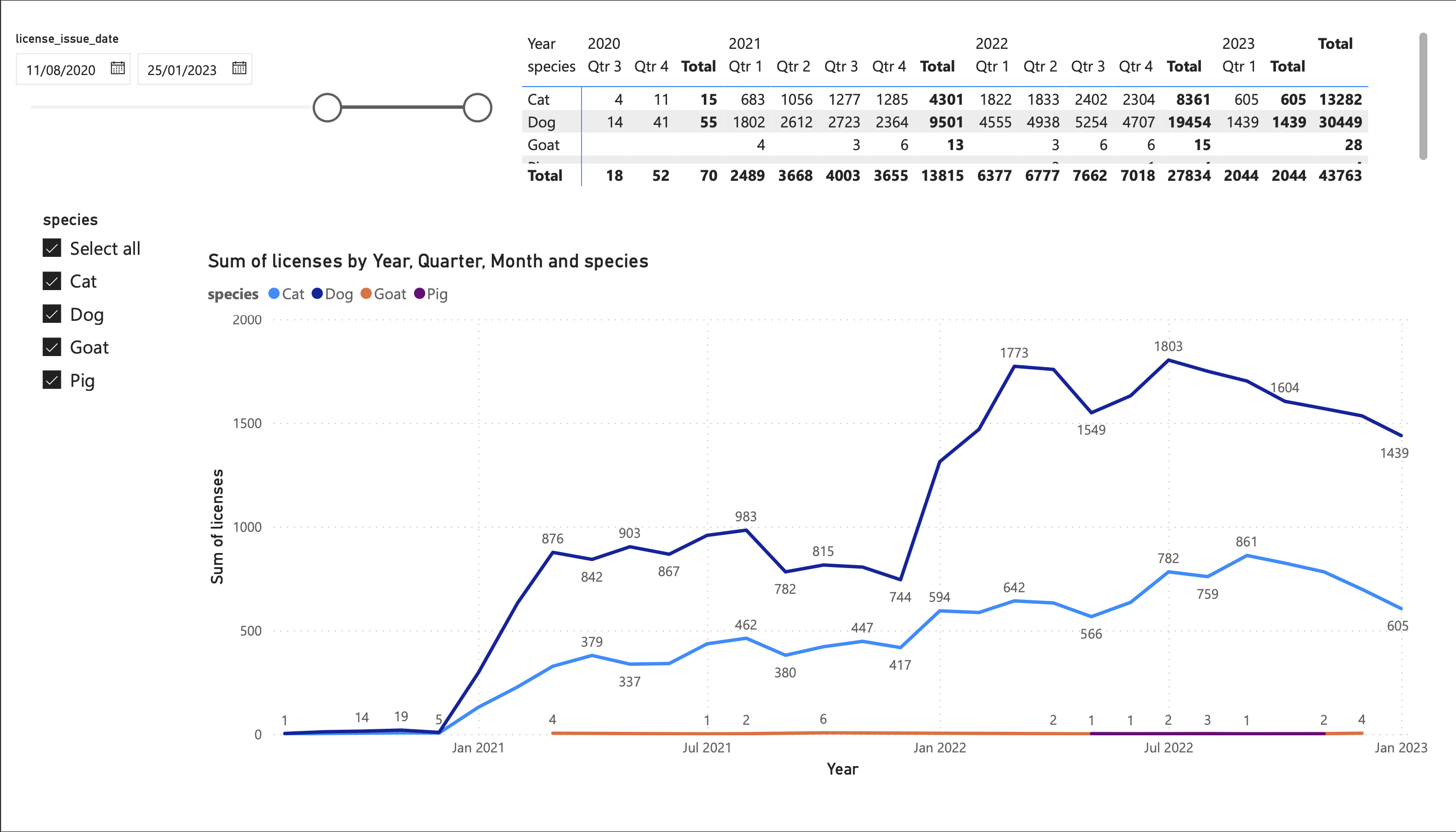Click the Qtr 1 2021 column header

746,65
